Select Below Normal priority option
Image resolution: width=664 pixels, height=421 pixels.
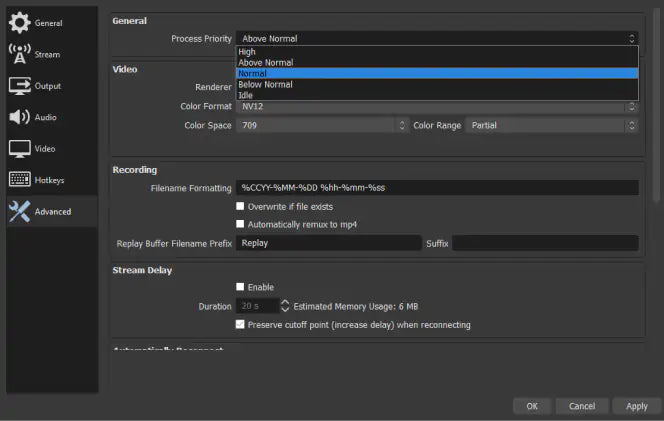pos(265,84)
